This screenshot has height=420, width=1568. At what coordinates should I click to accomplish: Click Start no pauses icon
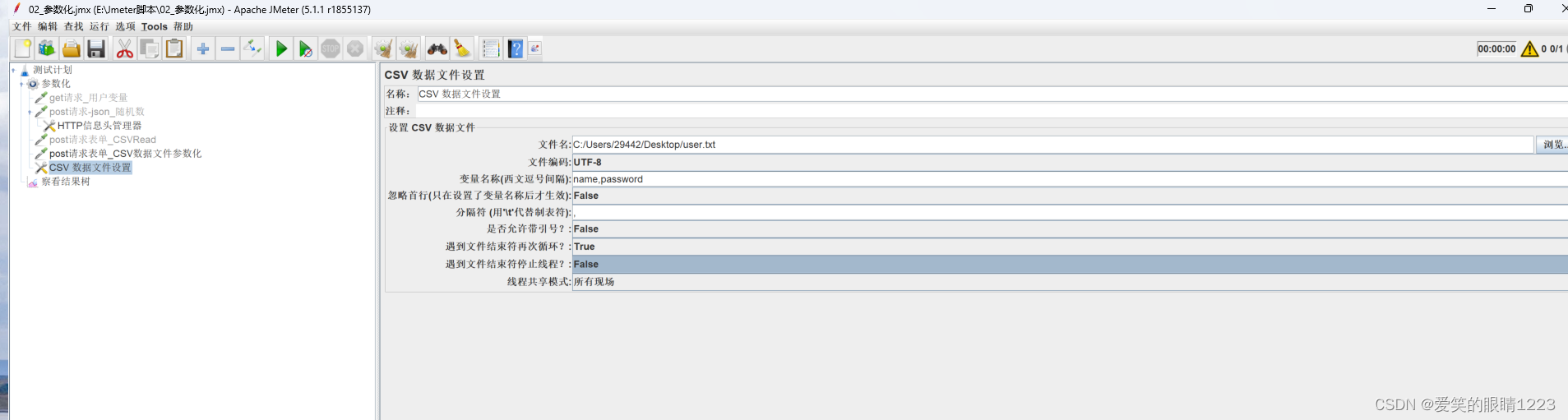point(306,48)
